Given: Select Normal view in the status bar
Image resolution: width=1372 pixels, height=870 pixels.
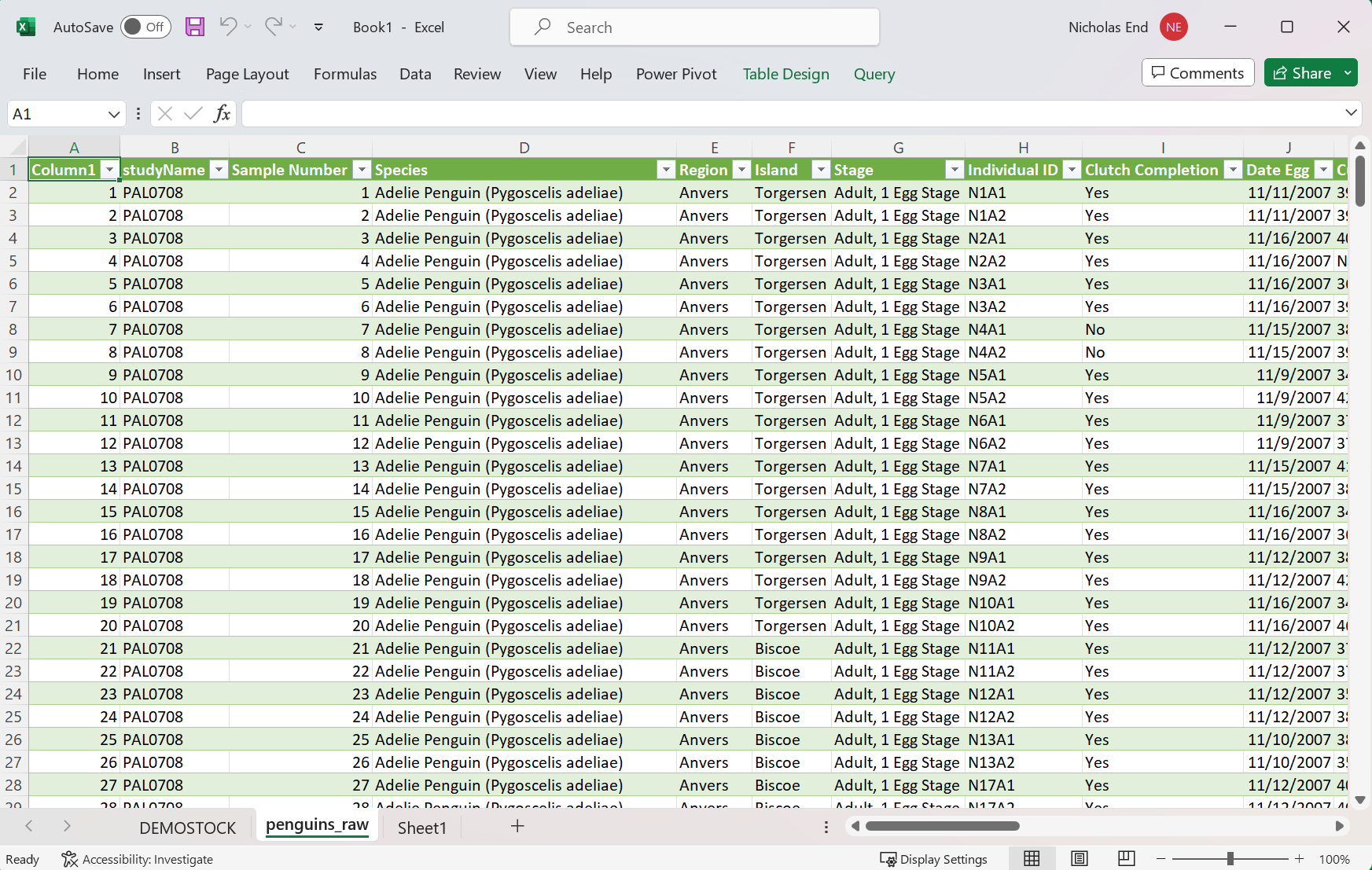Looking at the screenshot, I should [1032, 858].
